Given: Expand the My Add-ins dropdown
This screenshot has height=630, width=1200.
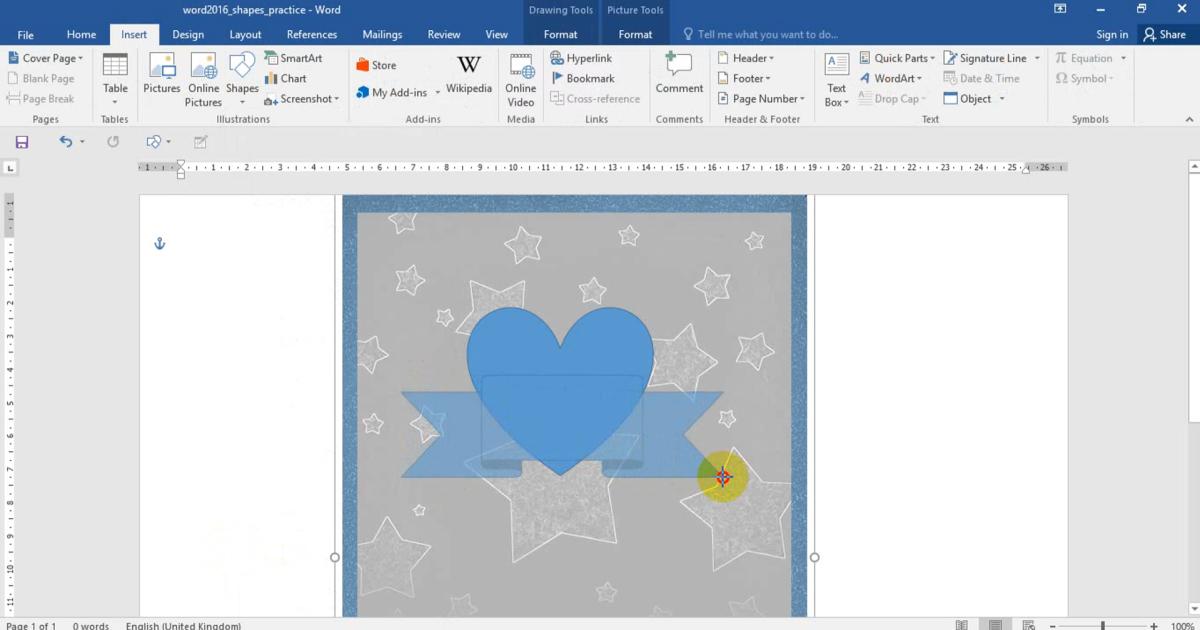Looking at the screenshot, I should click(437, 93).
